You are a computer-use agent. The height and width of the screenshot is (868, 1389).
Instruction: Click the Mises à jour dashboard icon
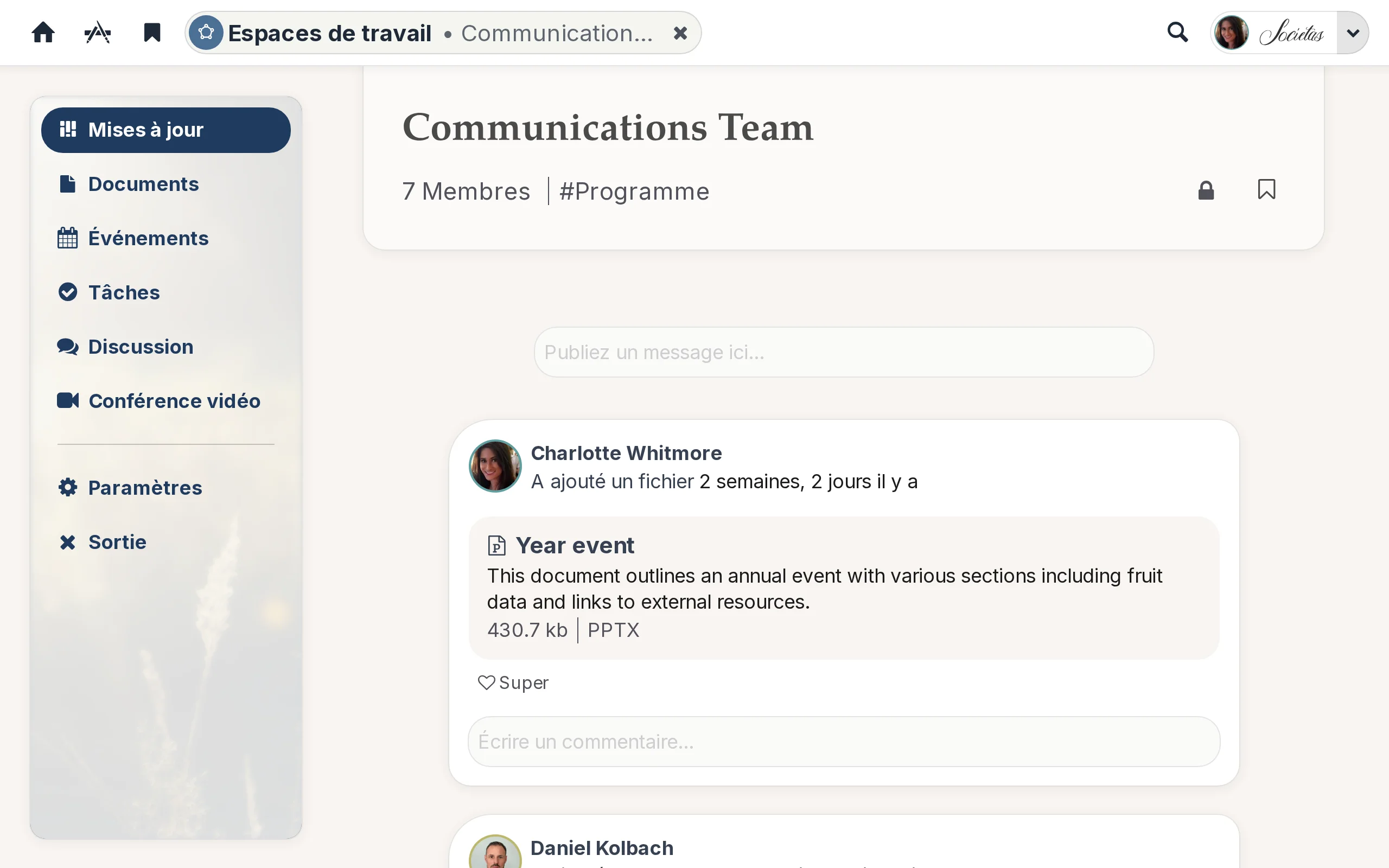(x=68, y=129)
